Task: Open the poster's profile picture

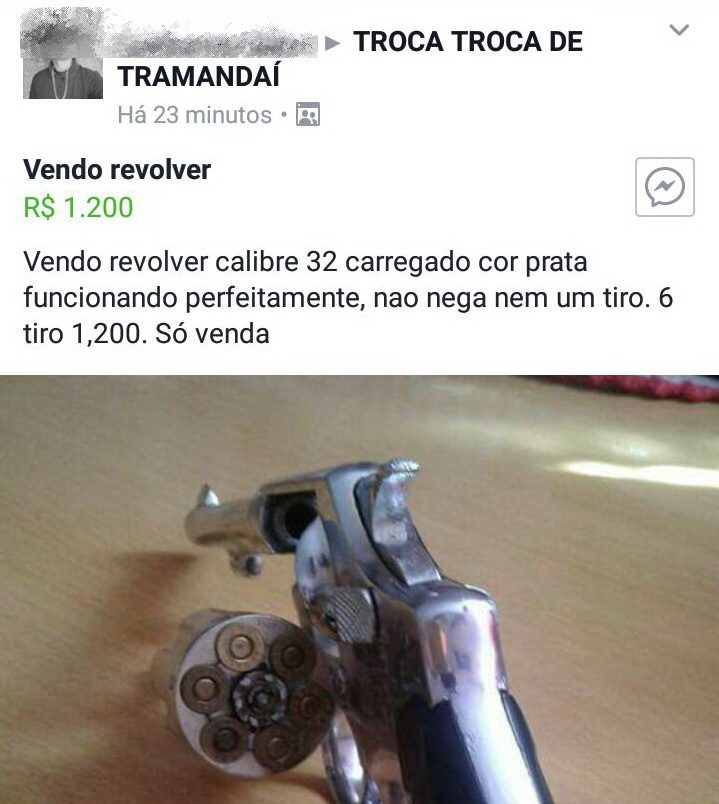Action: click(63, 78)
